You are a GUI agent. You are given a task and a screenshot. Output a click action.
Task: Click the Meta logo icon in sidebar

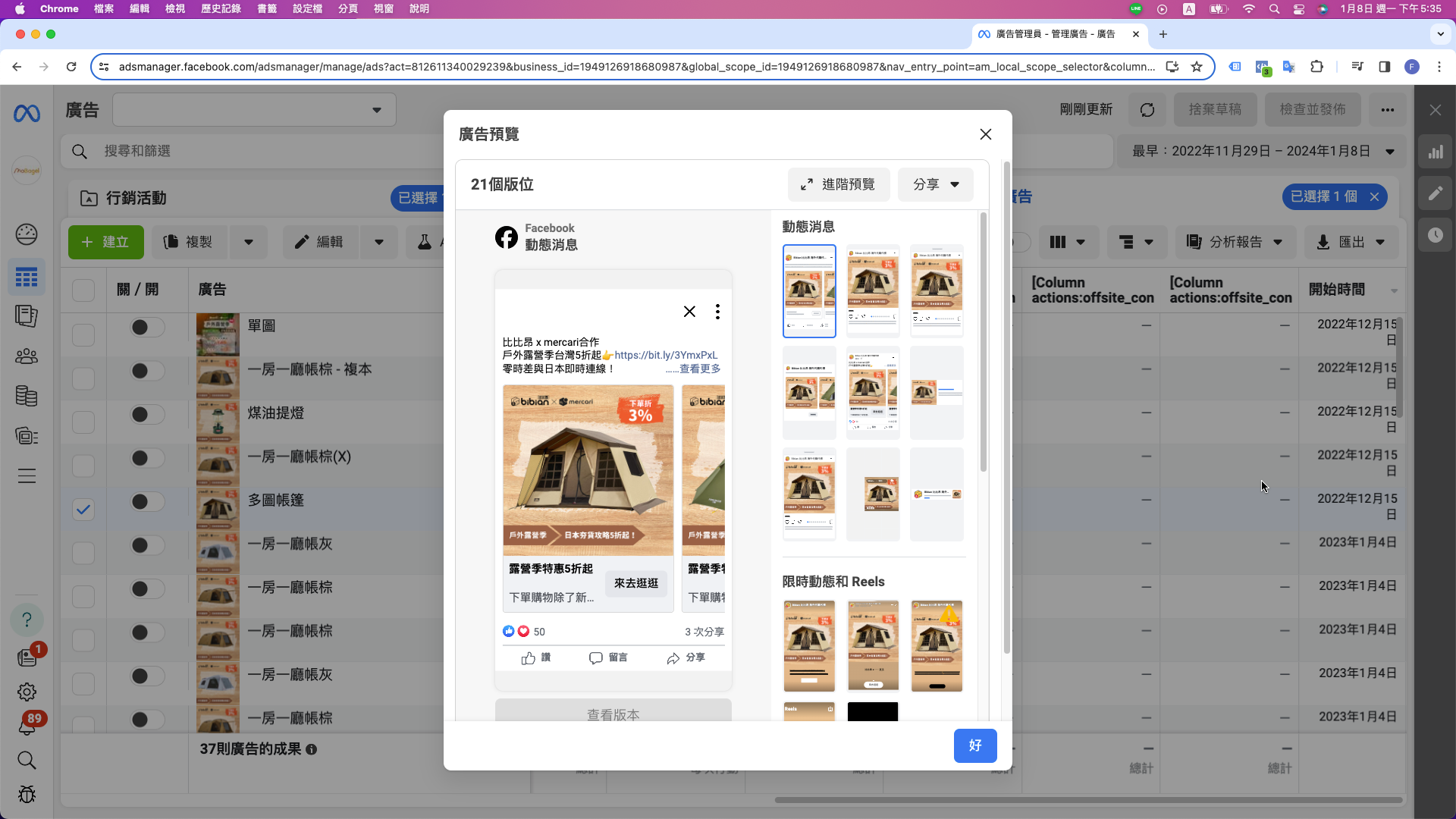(27, 114)
